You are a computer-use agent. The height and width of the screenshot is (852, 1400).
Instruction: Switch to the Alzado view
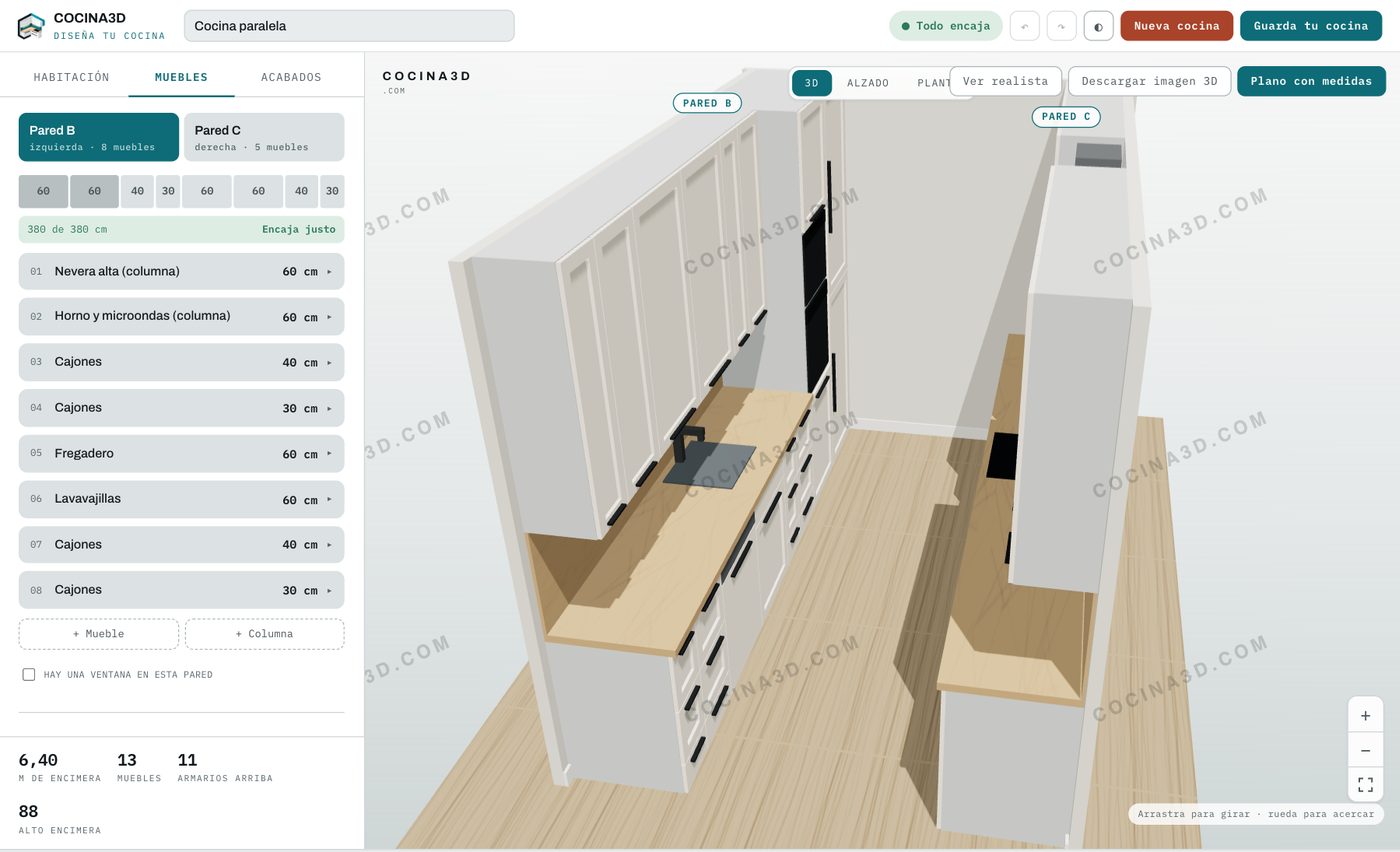(x=868, y=83)
